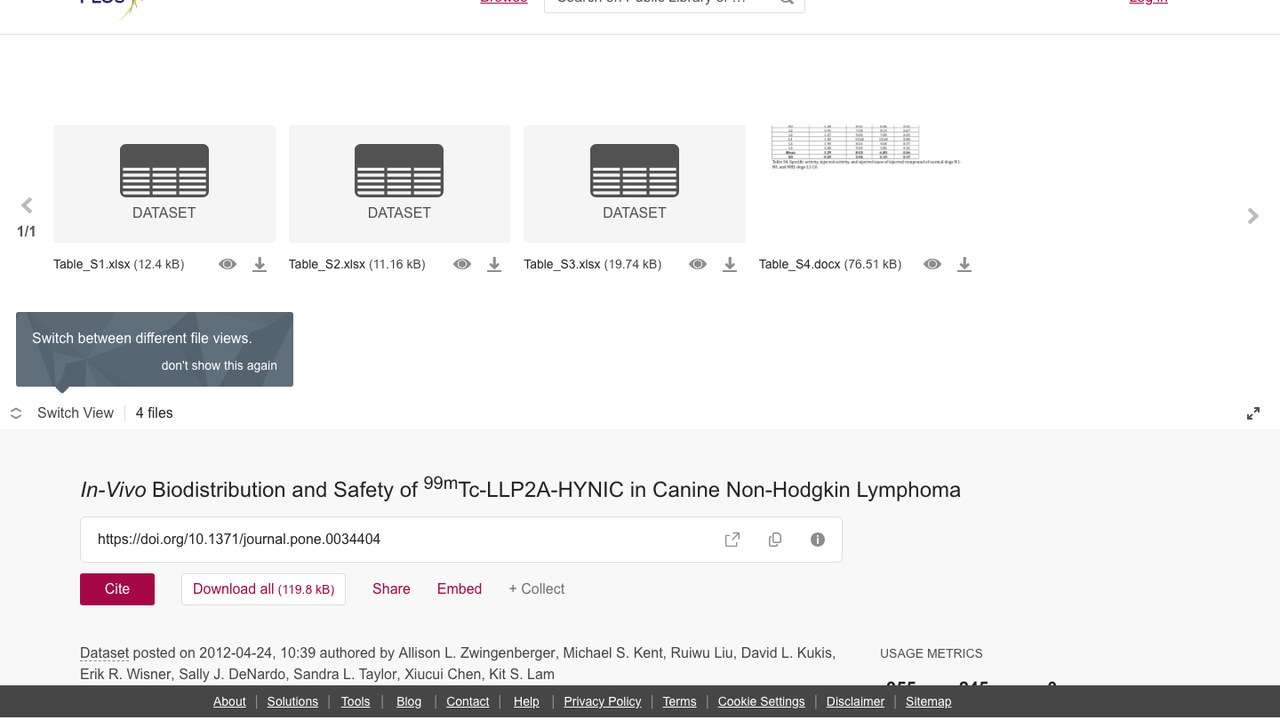The width and height of the screenshot is (1280, 720).
Task: Open Table_S1.xlsx dataset thumbnail
Action: tap(164, 183)
